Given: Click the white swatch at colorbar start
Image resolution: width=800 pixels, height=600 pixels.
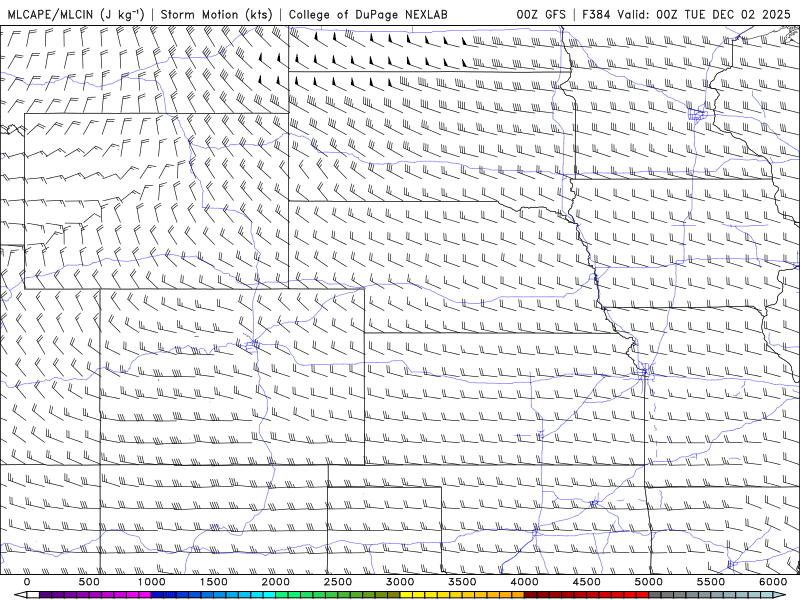Looking at the screenshot, I should point(33,595).
